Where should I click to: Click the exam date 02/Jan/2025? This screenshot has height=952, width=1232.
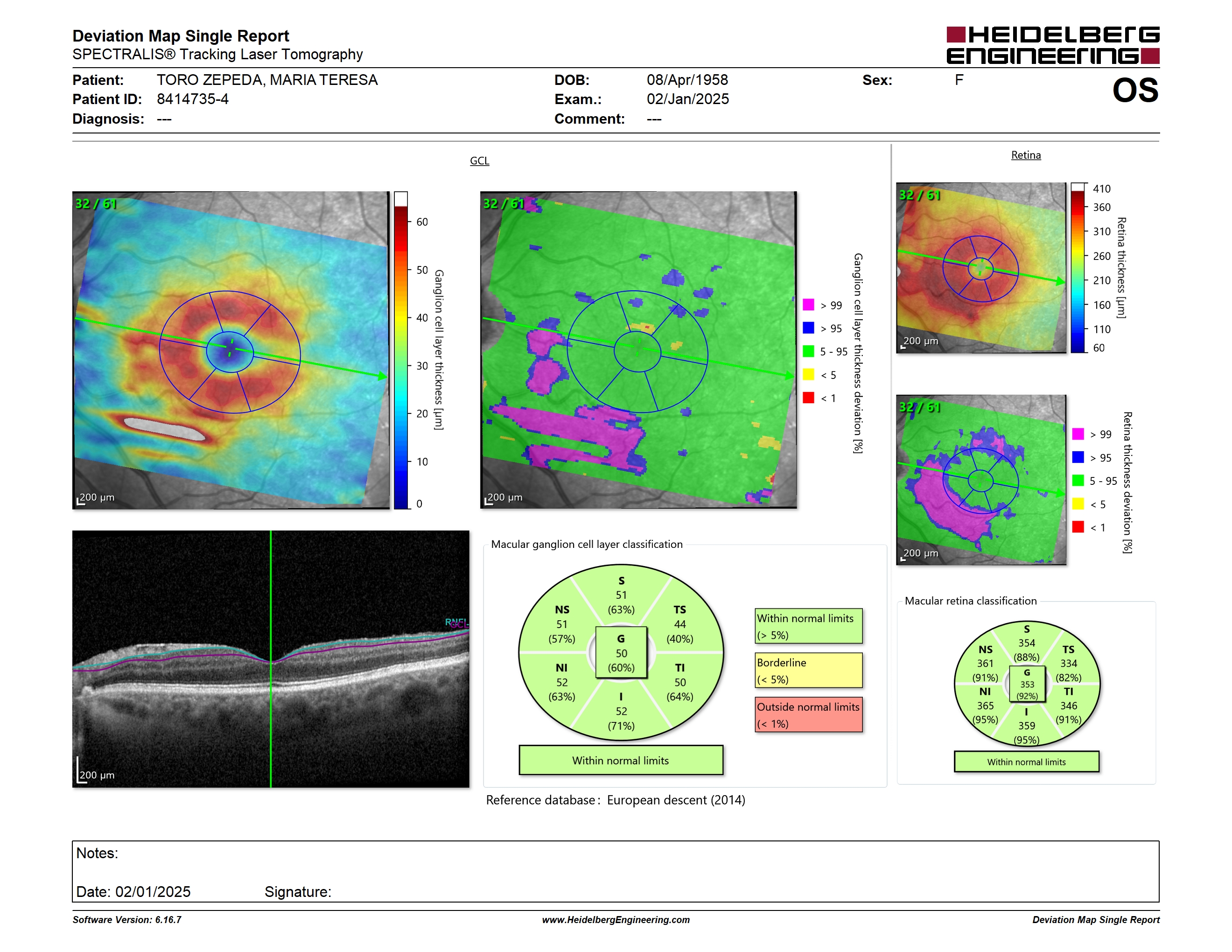tap(688, 99)
